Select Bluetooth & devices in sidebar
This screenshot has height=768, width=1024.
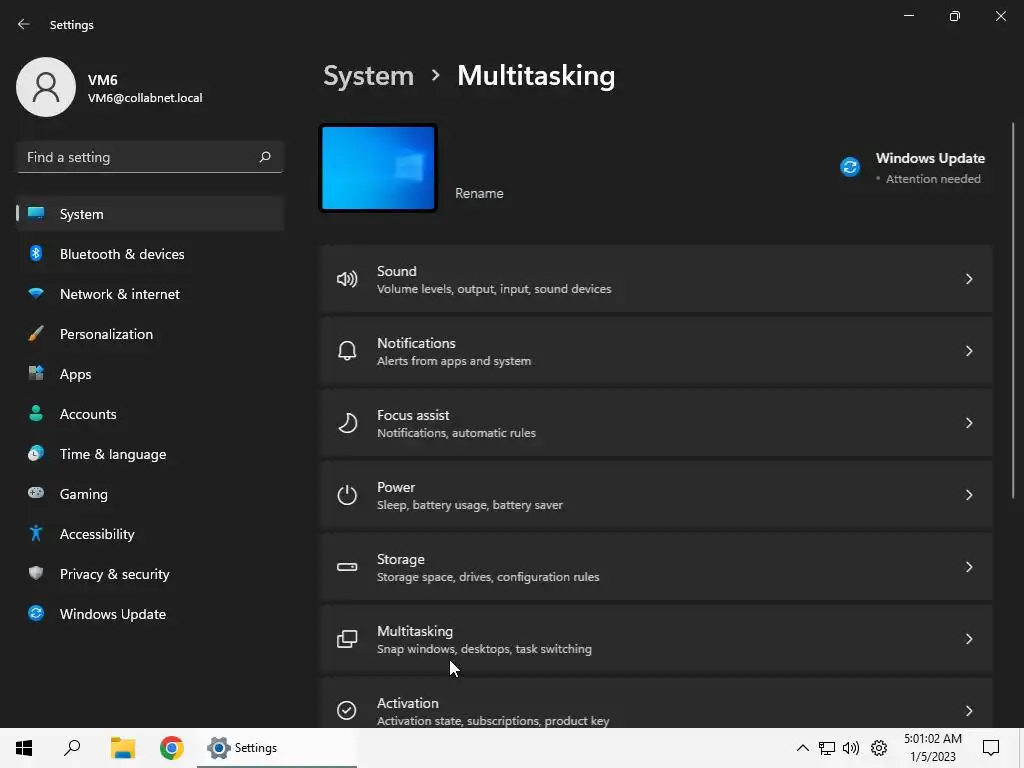point(150,254)
